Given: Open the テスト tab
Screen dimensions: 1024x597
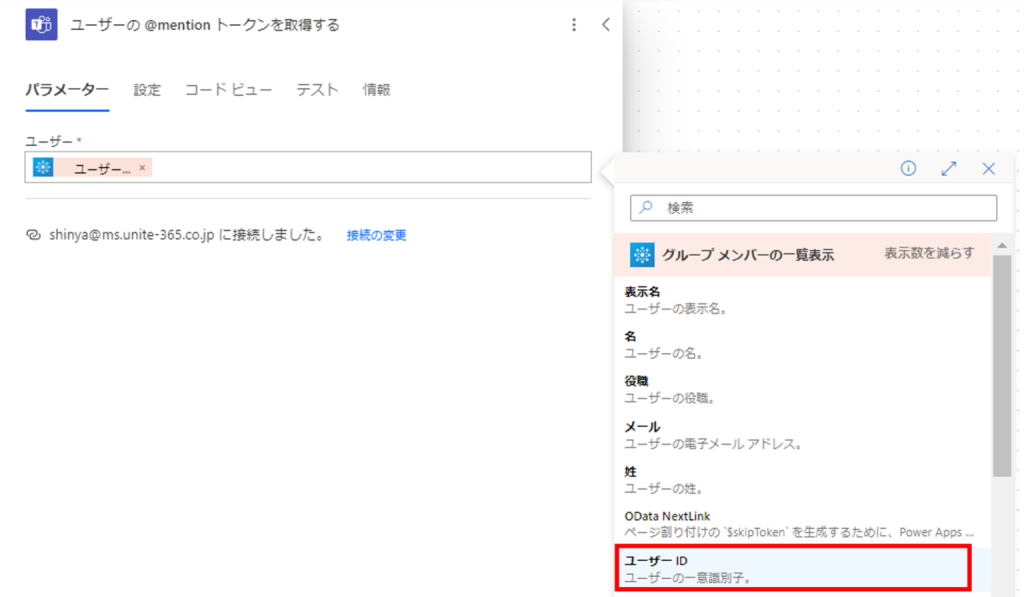Looking at the screenshot, I should 317,90.
